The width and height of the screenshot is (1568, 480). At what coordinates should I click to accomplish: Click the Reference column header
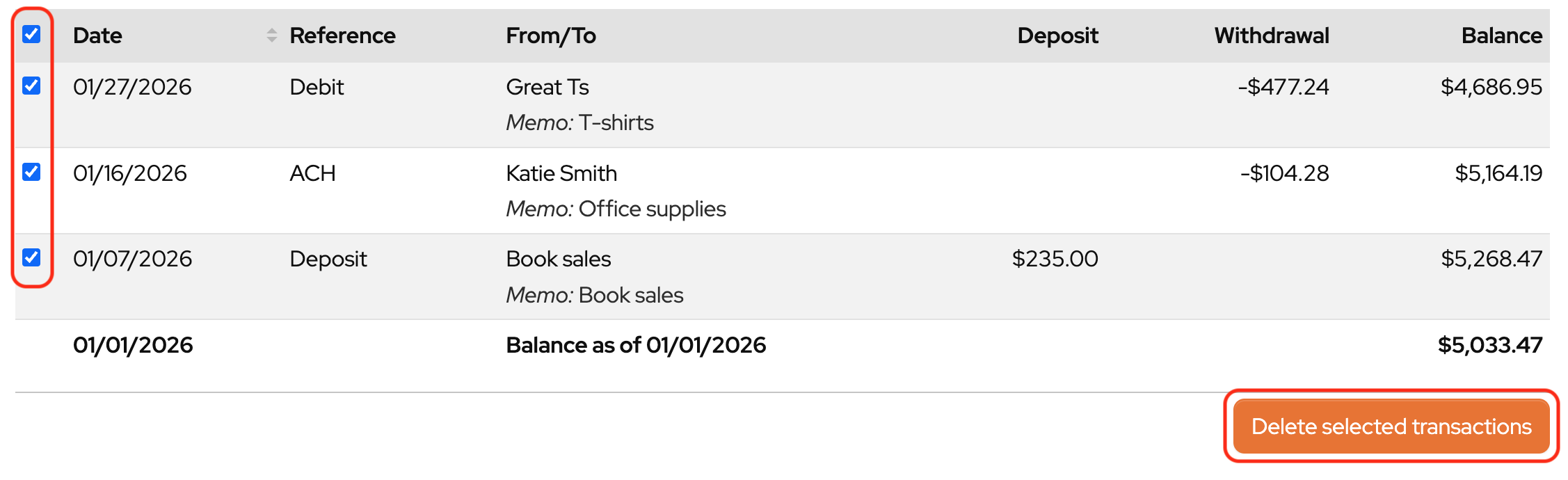click(342, 35)
